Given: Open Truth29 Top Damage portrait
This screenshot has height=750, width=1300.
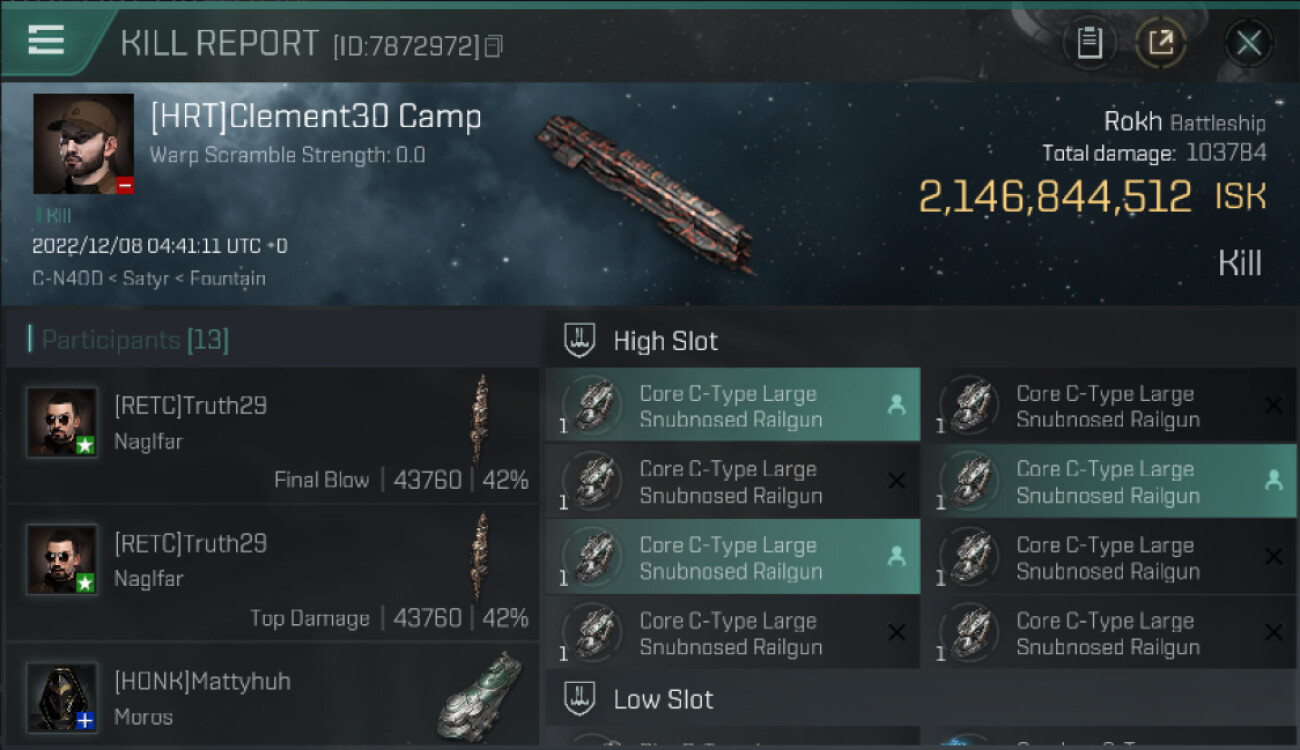Looking at the screenshot, I should point(62,560).
